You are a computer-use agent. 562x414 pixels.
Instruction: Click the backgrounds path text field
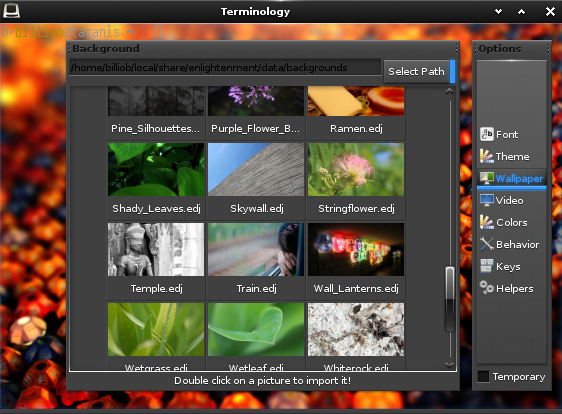click(225, 67)
